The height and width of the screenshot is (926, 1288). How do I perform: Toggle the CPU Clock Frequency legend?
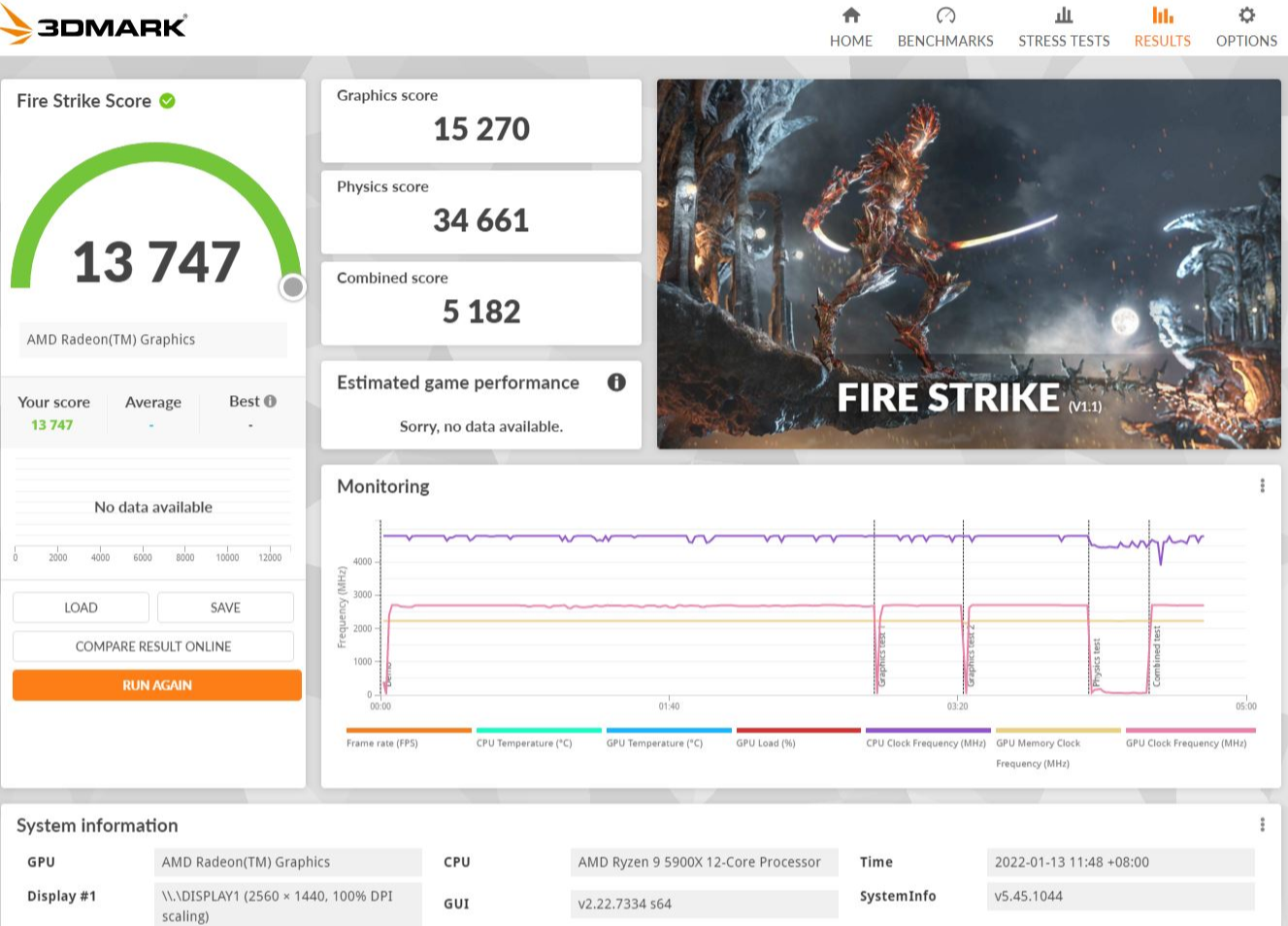928,738
